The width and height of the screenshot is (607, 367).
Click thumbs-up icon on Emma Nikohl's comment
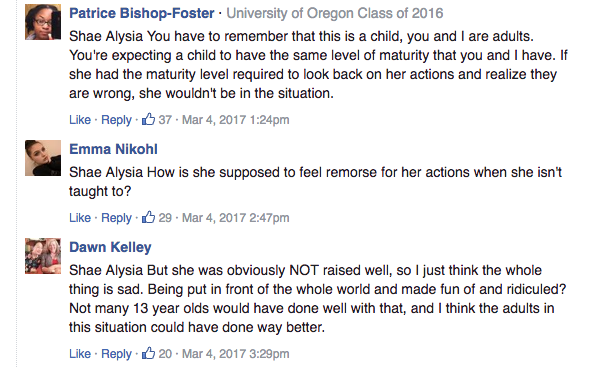click(148, 217)
